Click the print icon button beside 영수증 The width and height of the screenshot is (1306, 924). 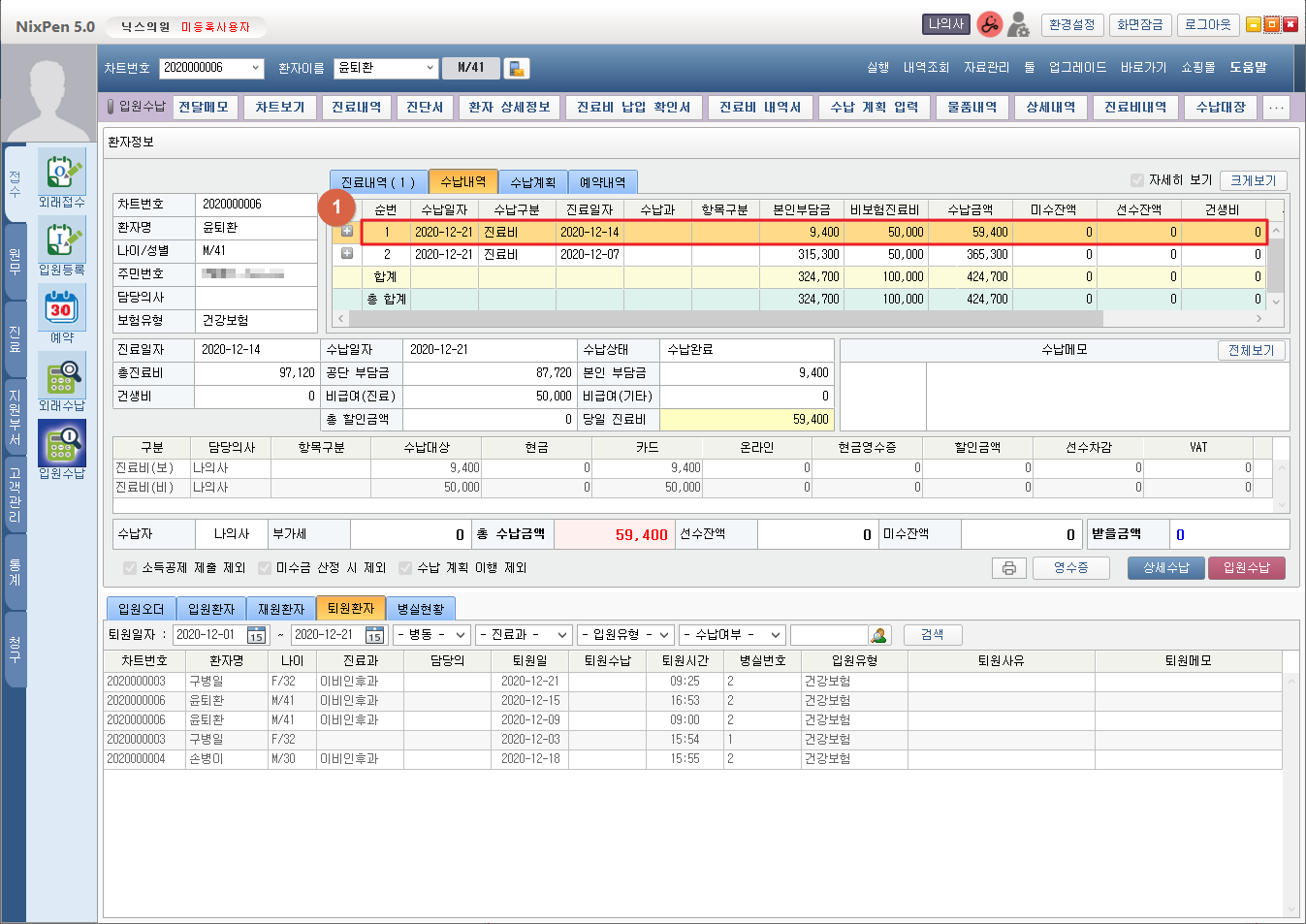click(x=1008, y=568)
